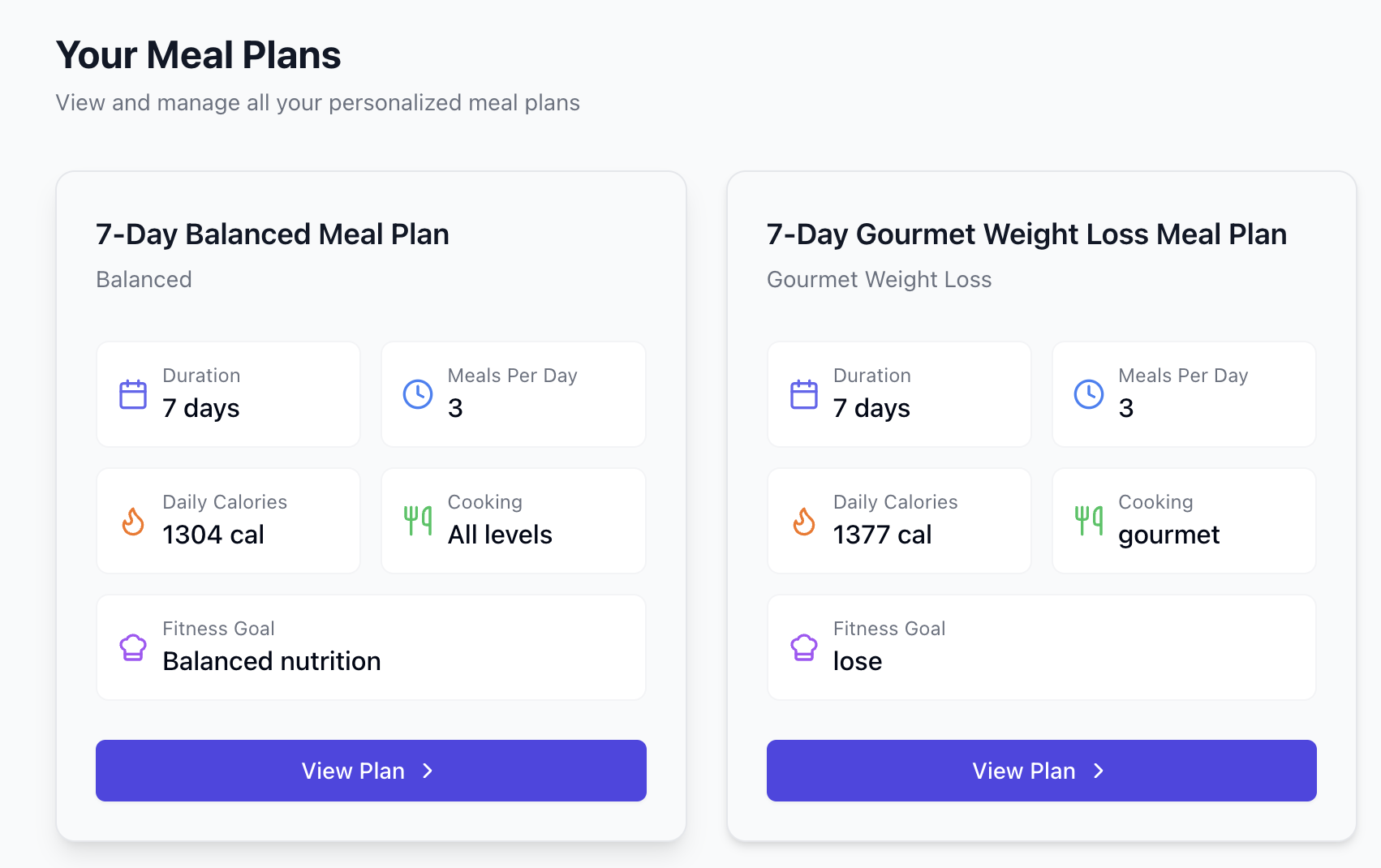Click the calendar Duration icon on Balanced plan
Image resolution: width=1381 pixels, height=868 pixels.
(x=133, y=394)
